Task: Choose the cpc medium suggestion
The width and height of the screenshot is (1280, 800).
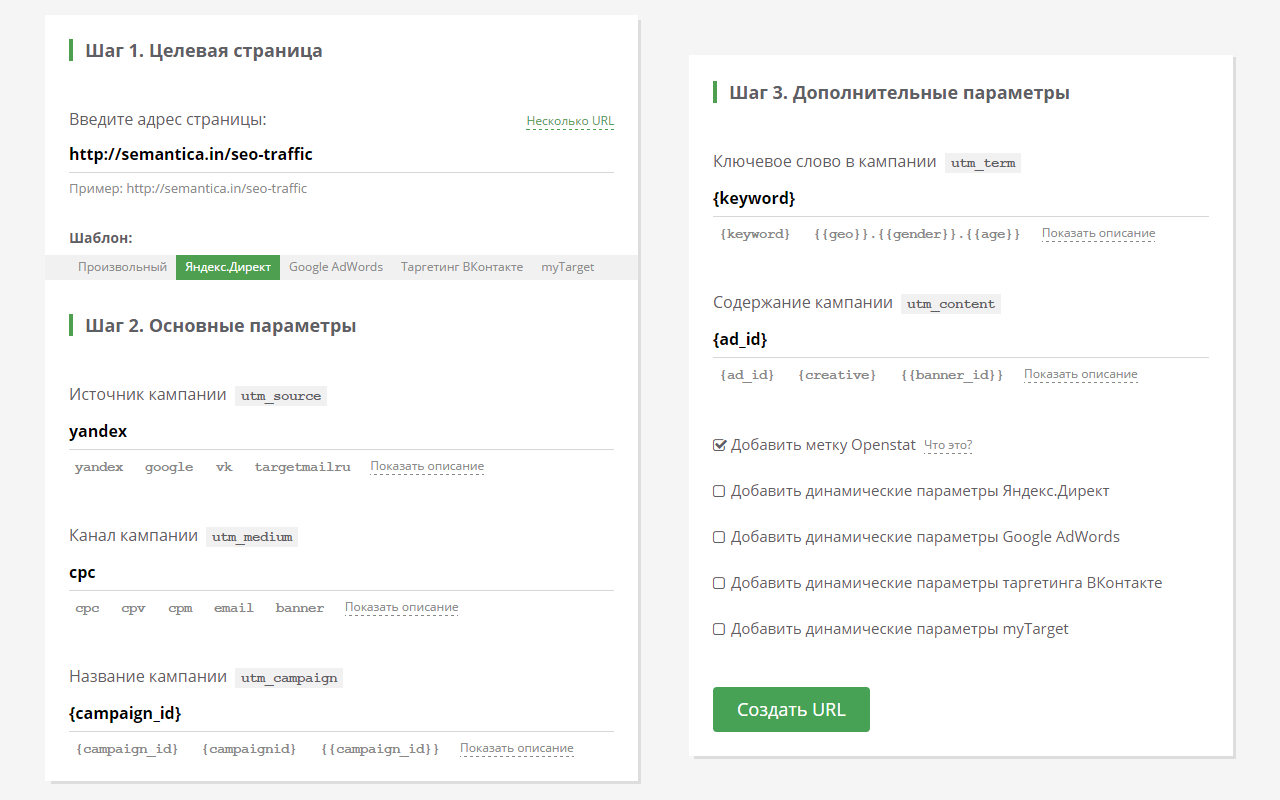Action: click(x=87, y=608)
